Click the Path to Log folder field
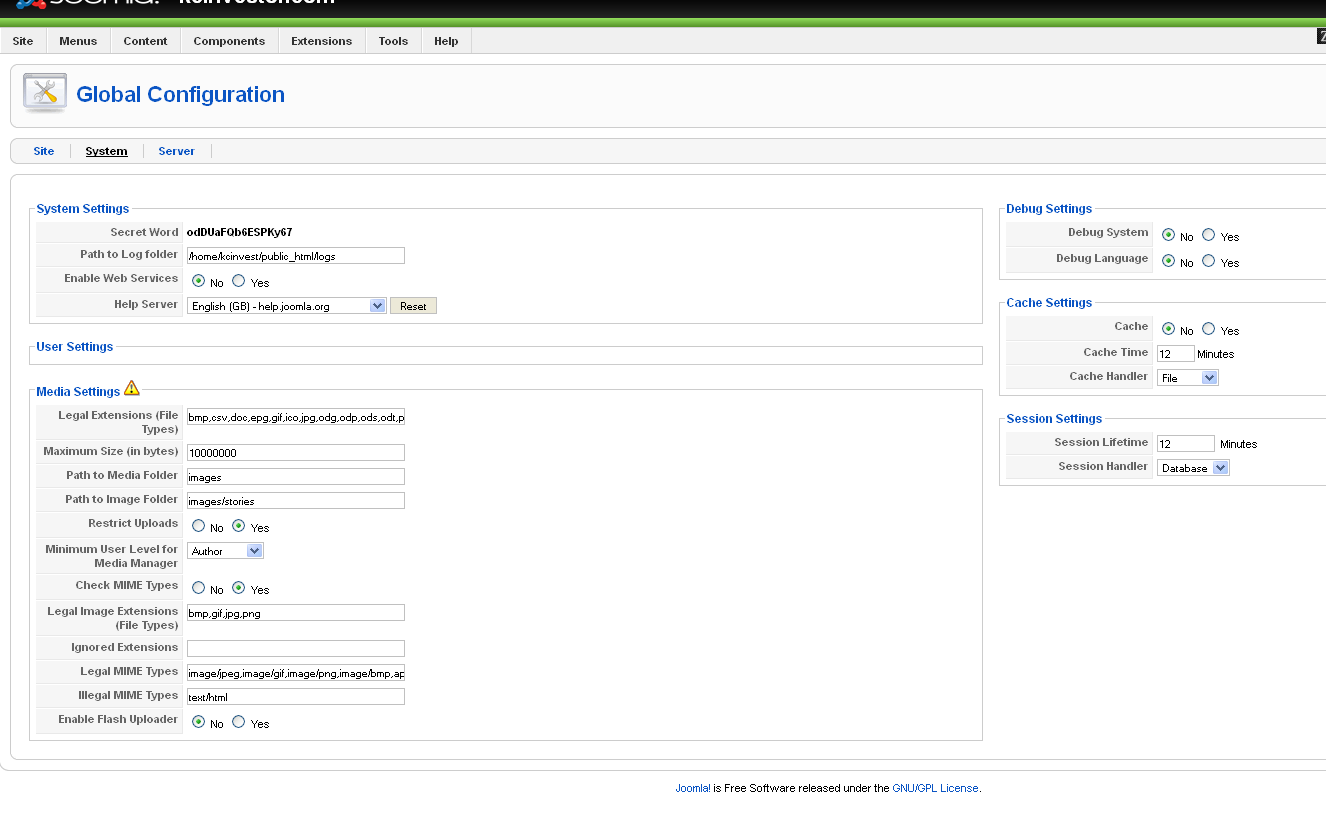The image size is (1326, 828). point(296,256)
